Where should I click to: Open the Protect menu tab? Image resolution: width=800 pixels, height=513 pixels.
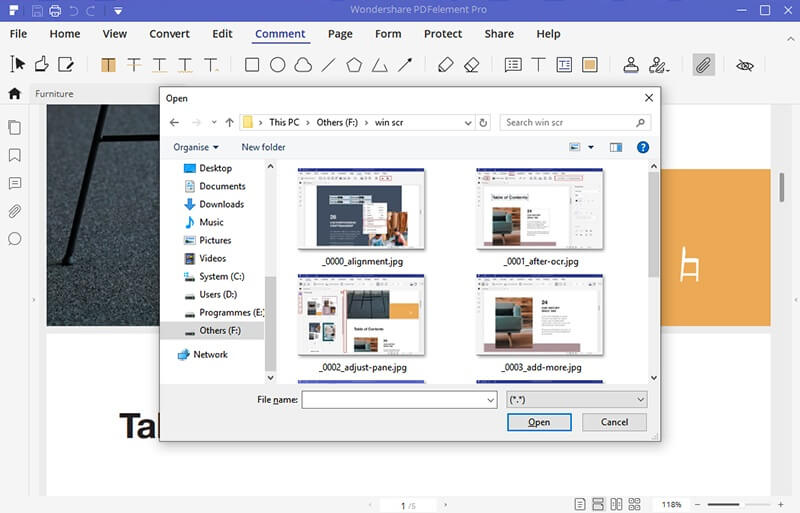(x=443, y=34)
